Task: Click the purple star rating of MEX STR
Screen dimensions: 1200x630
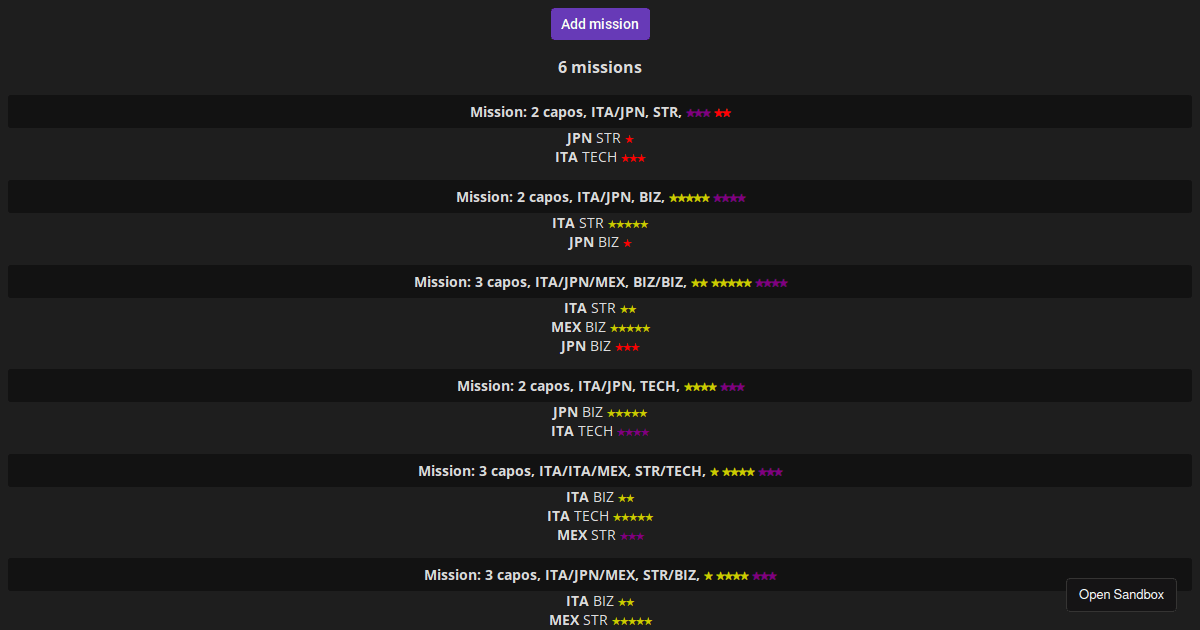Action: tap(631, 535)
